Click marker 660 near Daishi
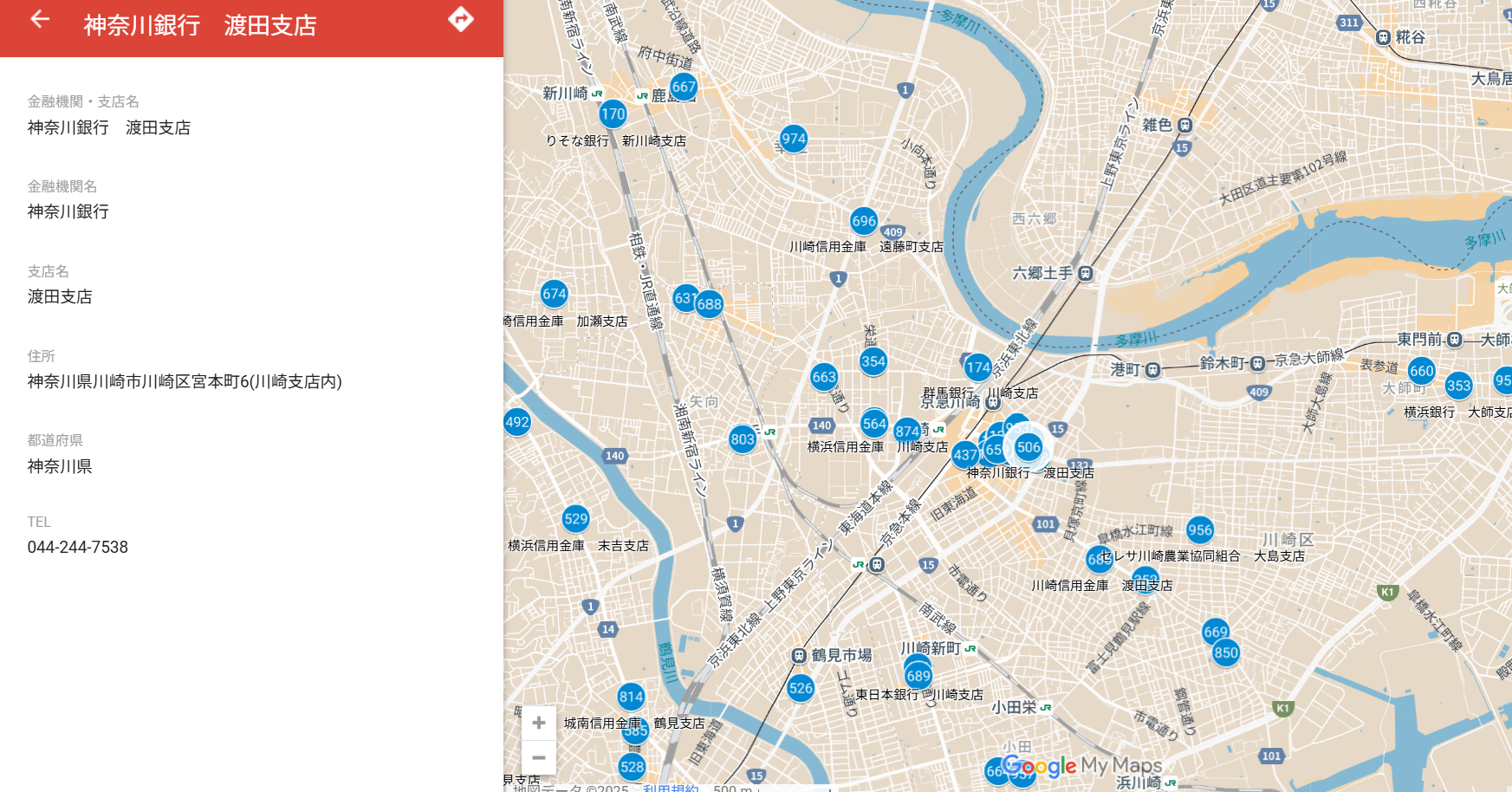This screenshot has width=1512, height=792. [x=1422, y=371]
